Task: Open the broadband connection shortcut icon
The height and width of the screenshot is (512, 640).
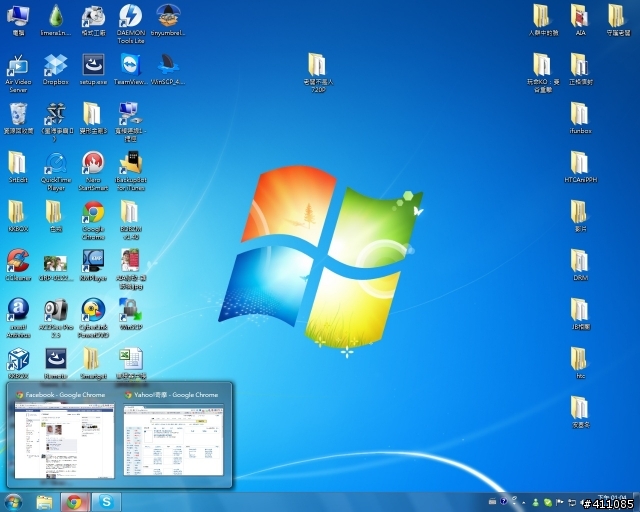Action: (131, 122)
